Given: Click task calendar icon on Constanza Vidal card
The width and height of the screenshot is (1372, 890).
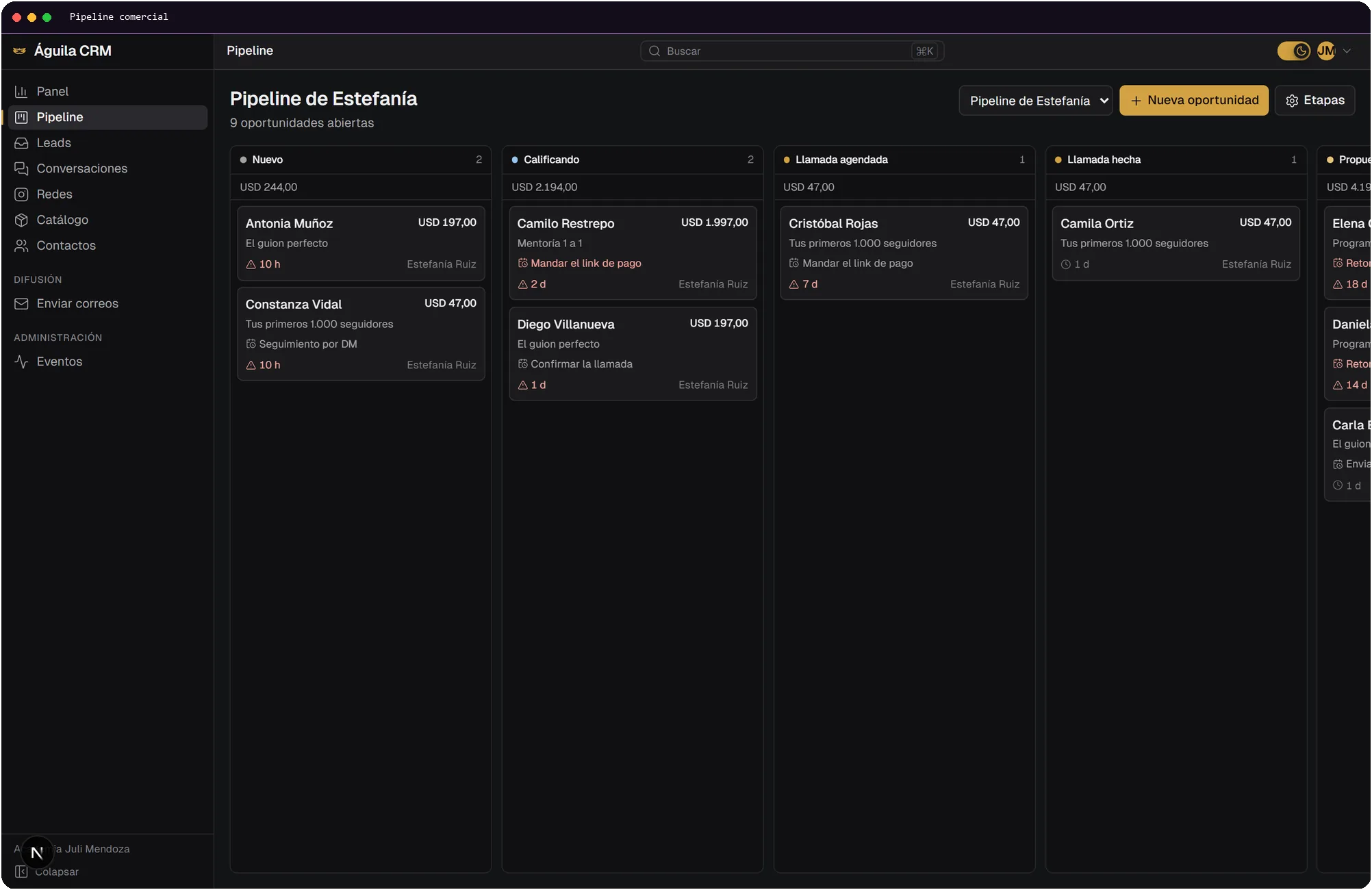Looking at the screenshot, I should pyautogui.click(x=251, y=344).
